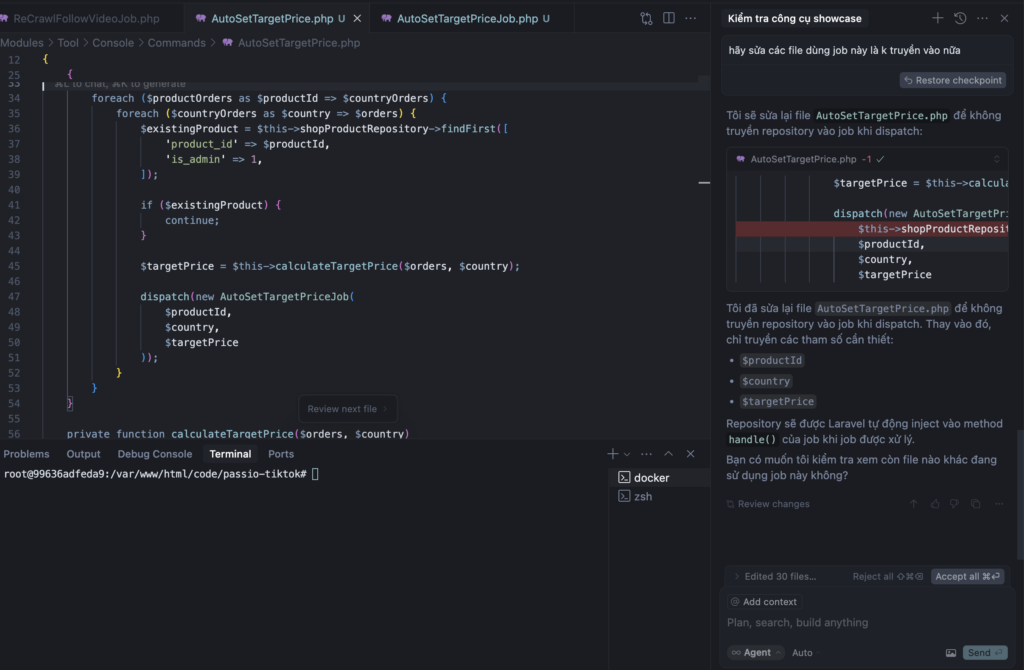Click the AutoSetTargetPrice.php file name in diff header
1024x670 pixels.
803,159
